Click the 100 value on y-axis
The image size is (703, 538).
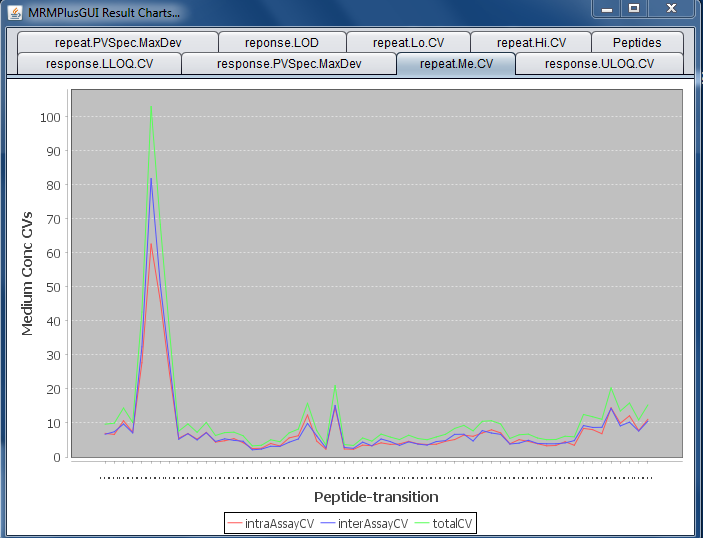click(x=50, y=117)
